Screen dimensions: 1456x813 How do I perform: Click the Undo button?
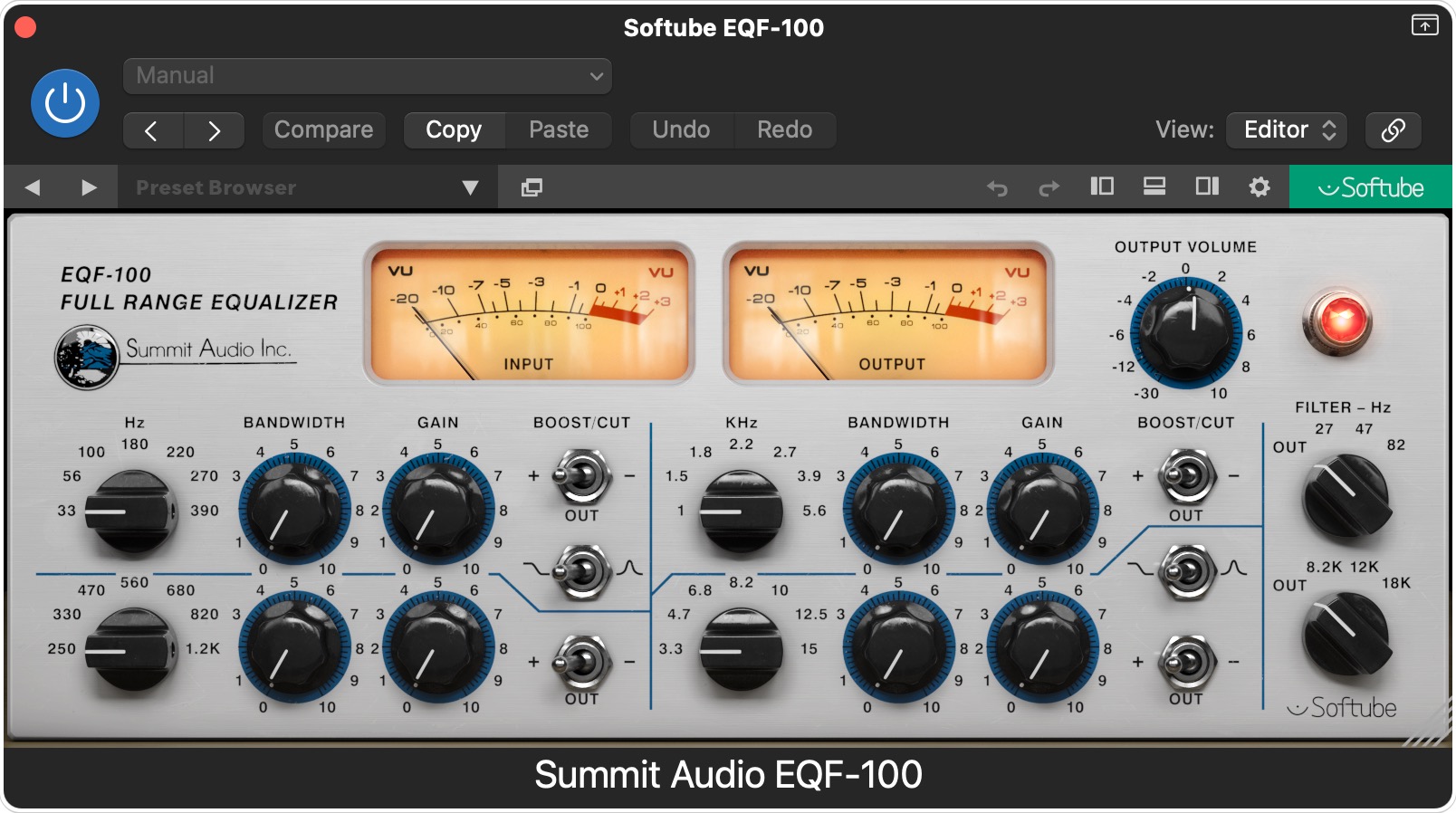pos(681,130)
